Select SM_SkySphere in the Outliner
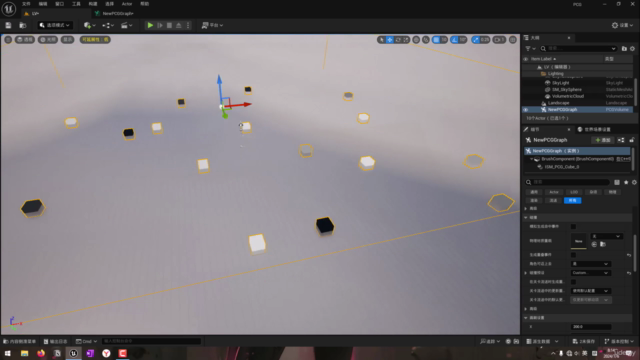The image size is (640, 360). 567,89
